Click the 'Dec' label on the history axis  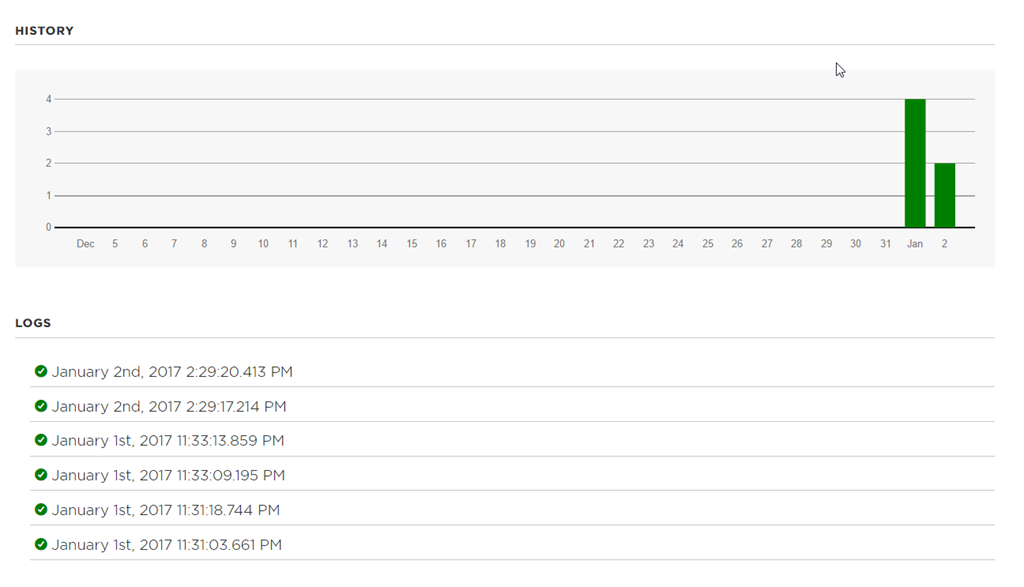pos(86,244)
